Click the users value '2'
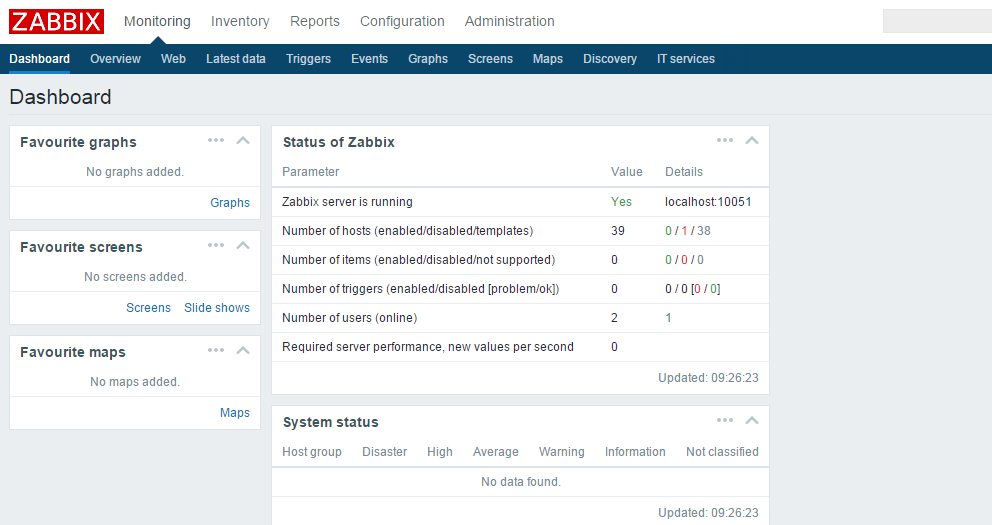 coord(614,318)
